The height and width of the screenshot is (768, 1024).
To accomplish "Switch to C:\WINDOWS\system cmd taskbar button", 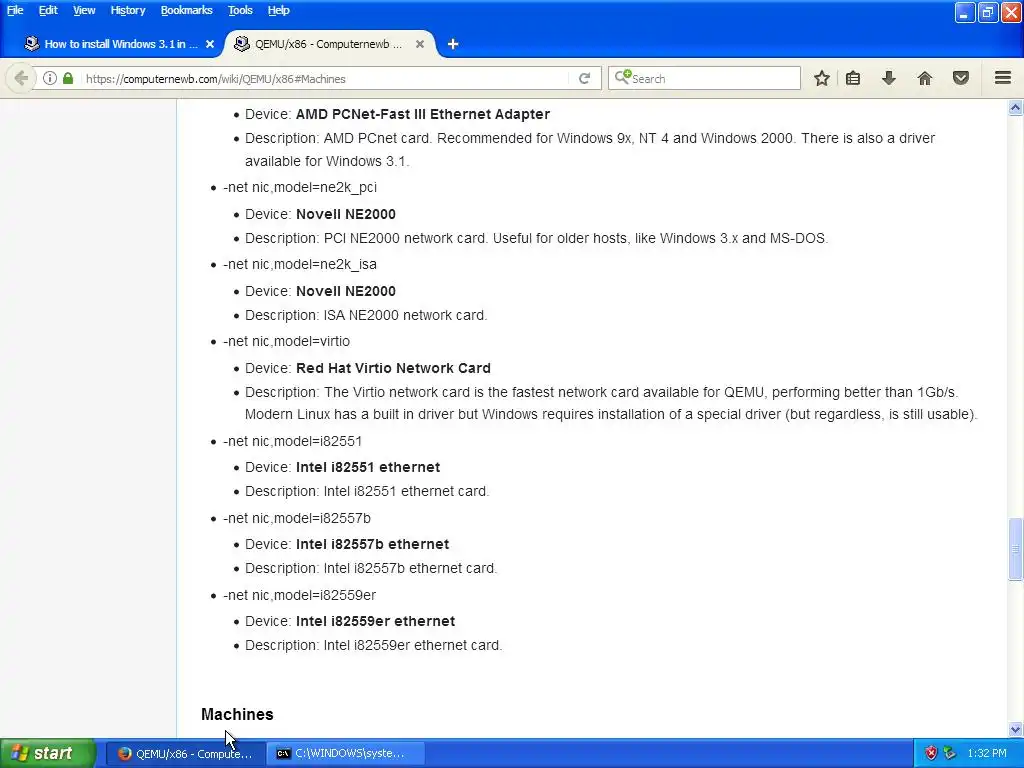I will coord(345,753).
